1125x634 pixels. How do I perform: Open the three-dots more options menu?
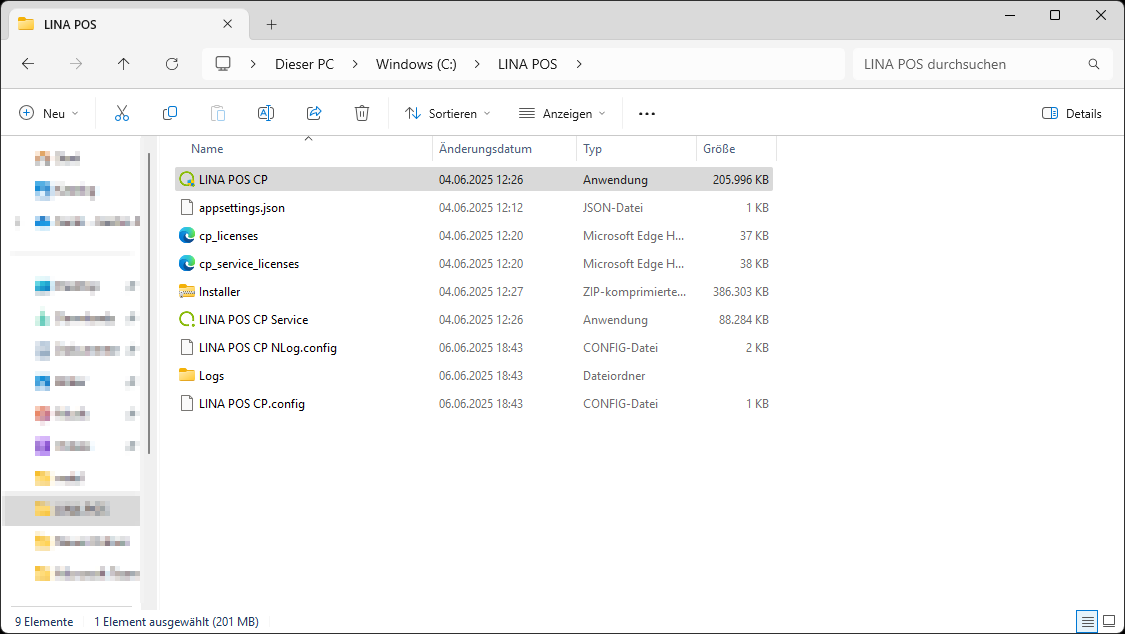[x=646, y=113]
